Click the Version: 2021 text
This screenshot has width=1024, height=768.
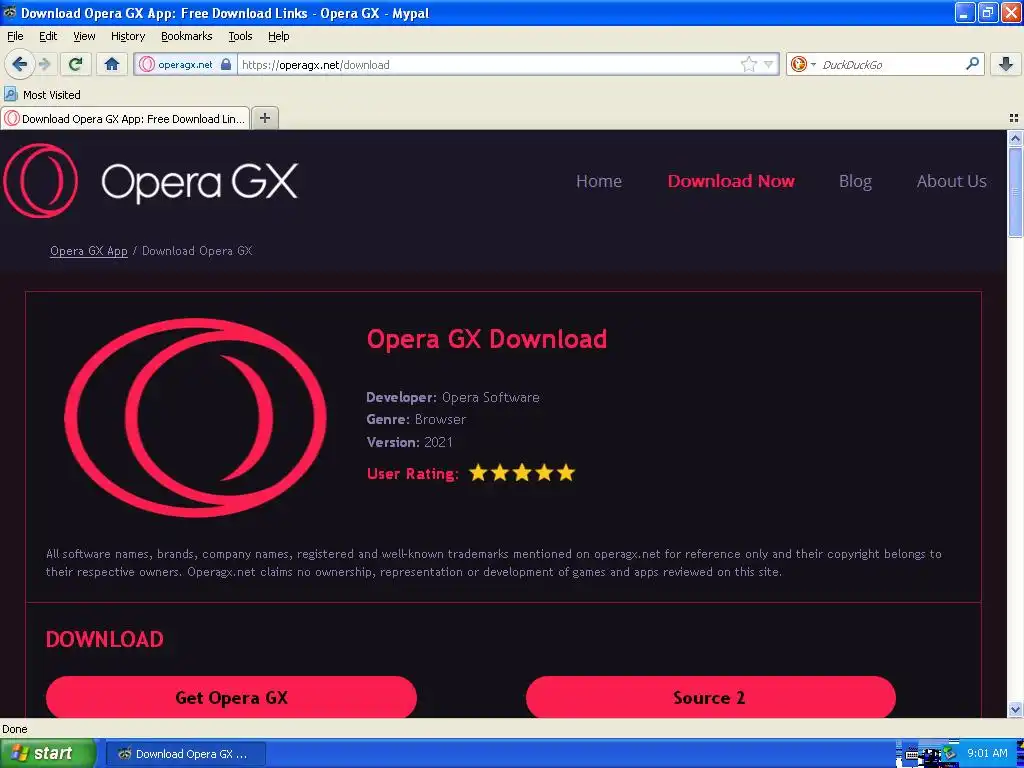[x=409, y=442]
